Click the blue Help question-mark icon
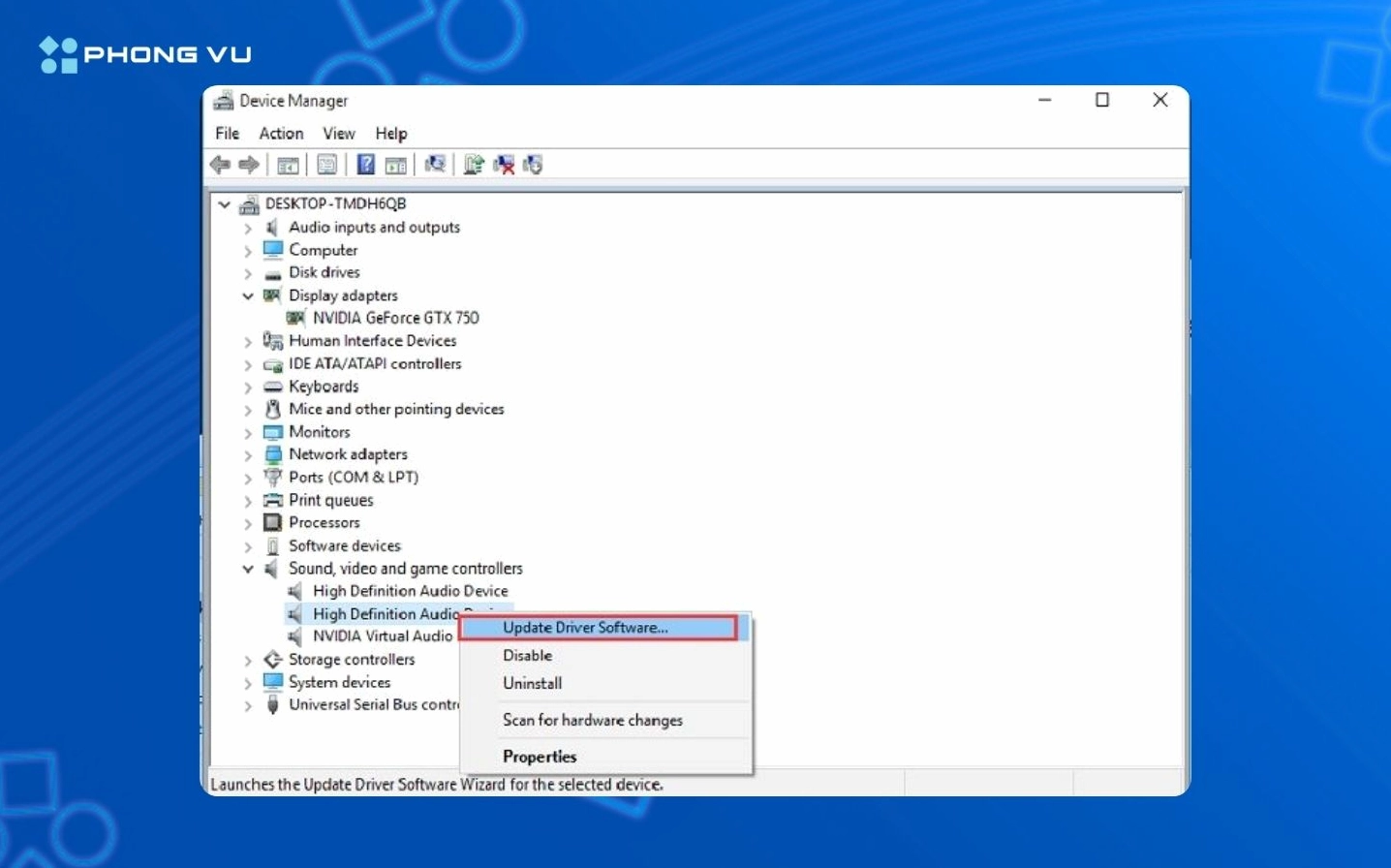 [366, 165]
